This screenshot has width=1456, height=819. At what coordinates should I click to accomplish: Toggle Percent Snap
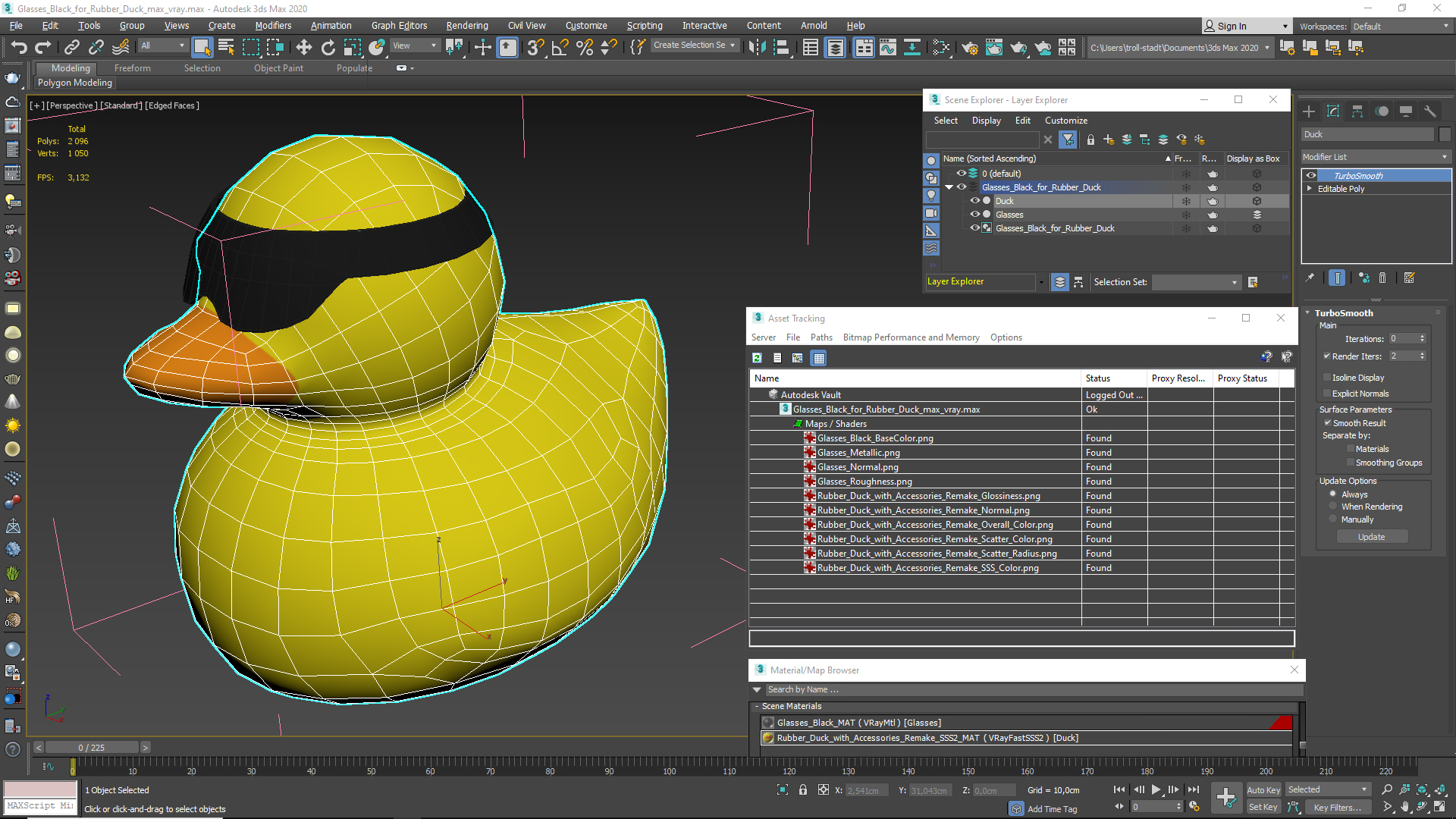584,47
